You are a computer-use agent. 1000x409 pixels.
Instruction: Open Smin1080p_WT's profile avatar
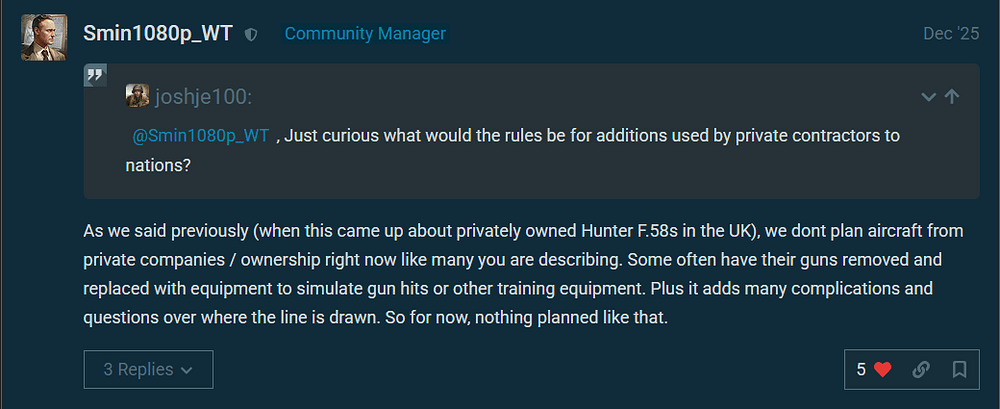point(43,37)
